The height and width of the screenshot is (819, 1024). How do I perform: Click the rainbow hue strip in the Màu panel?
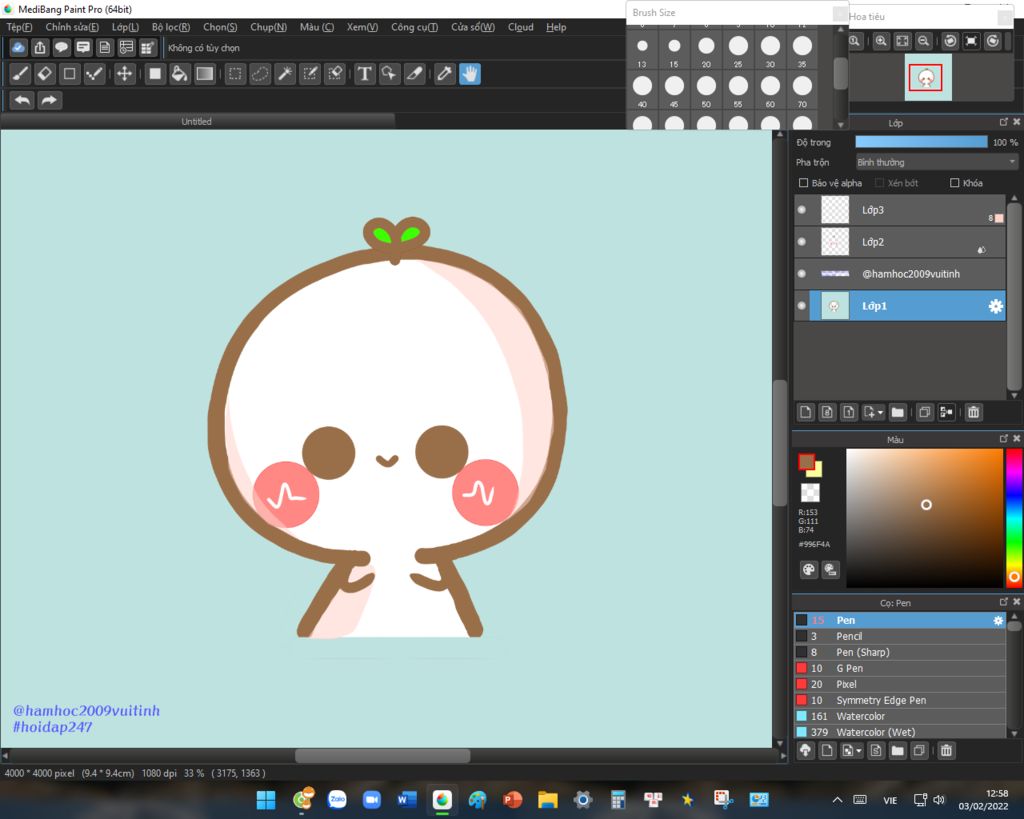coord(1013,517)
